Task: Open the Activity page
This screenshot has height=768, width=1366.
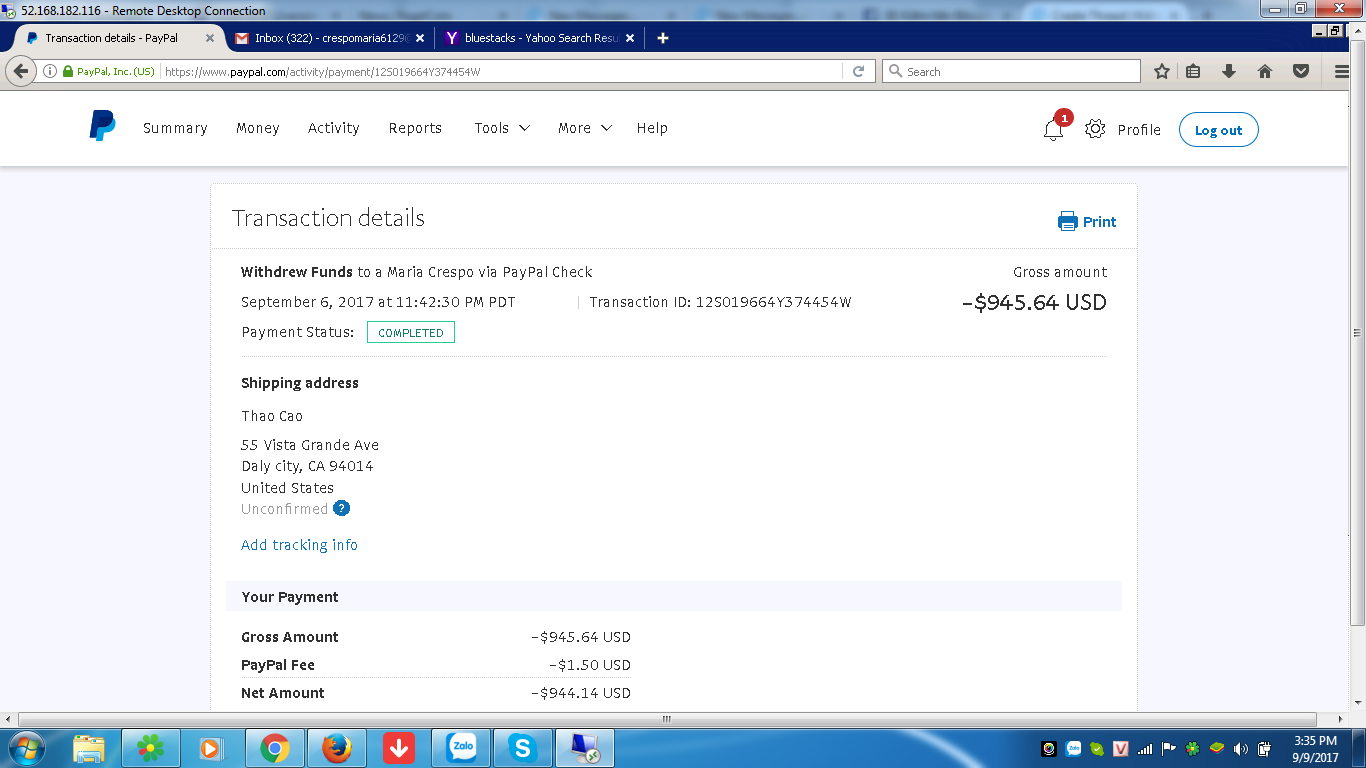Action: (x=334, y=128)
